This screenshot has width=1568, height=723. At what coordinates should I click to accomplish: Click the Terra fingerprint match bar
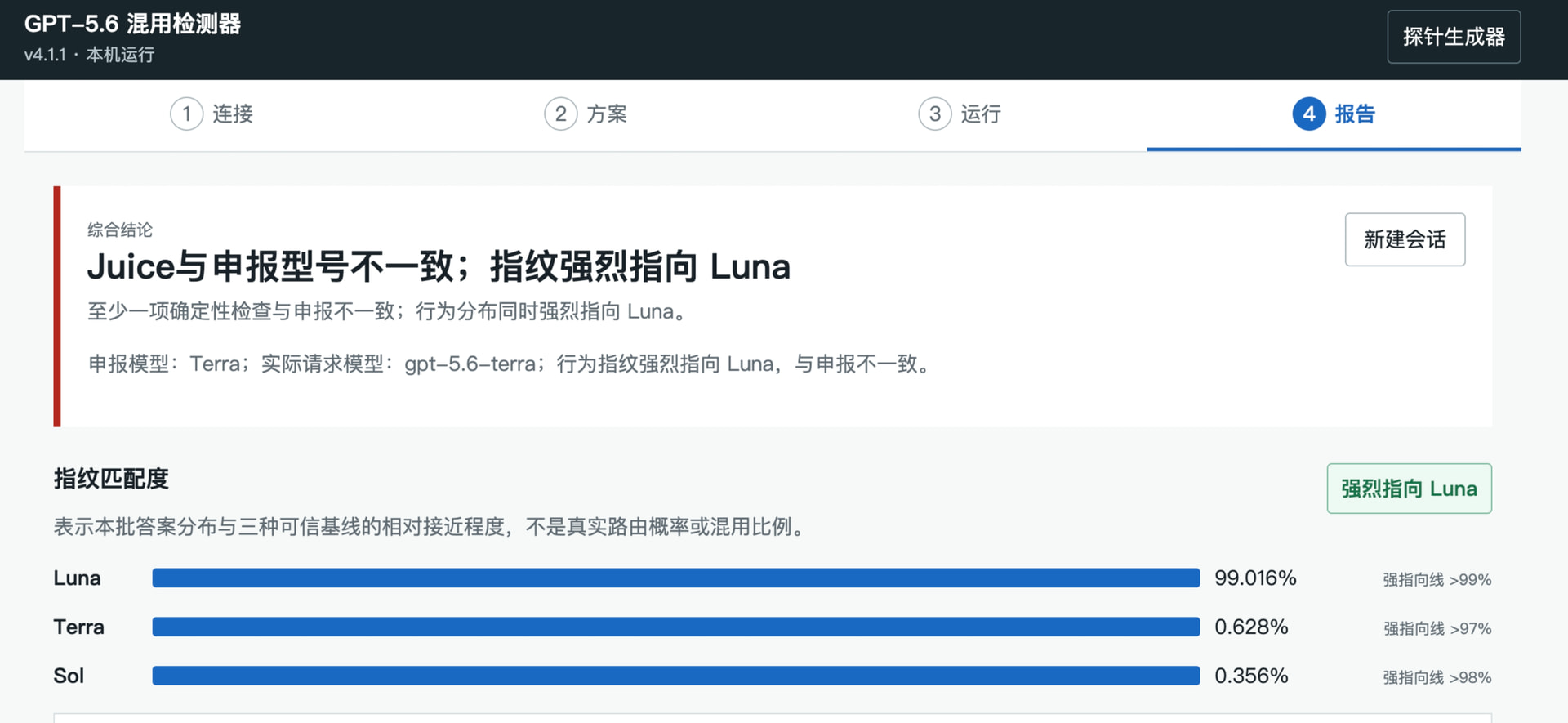[x=676, y=627]
